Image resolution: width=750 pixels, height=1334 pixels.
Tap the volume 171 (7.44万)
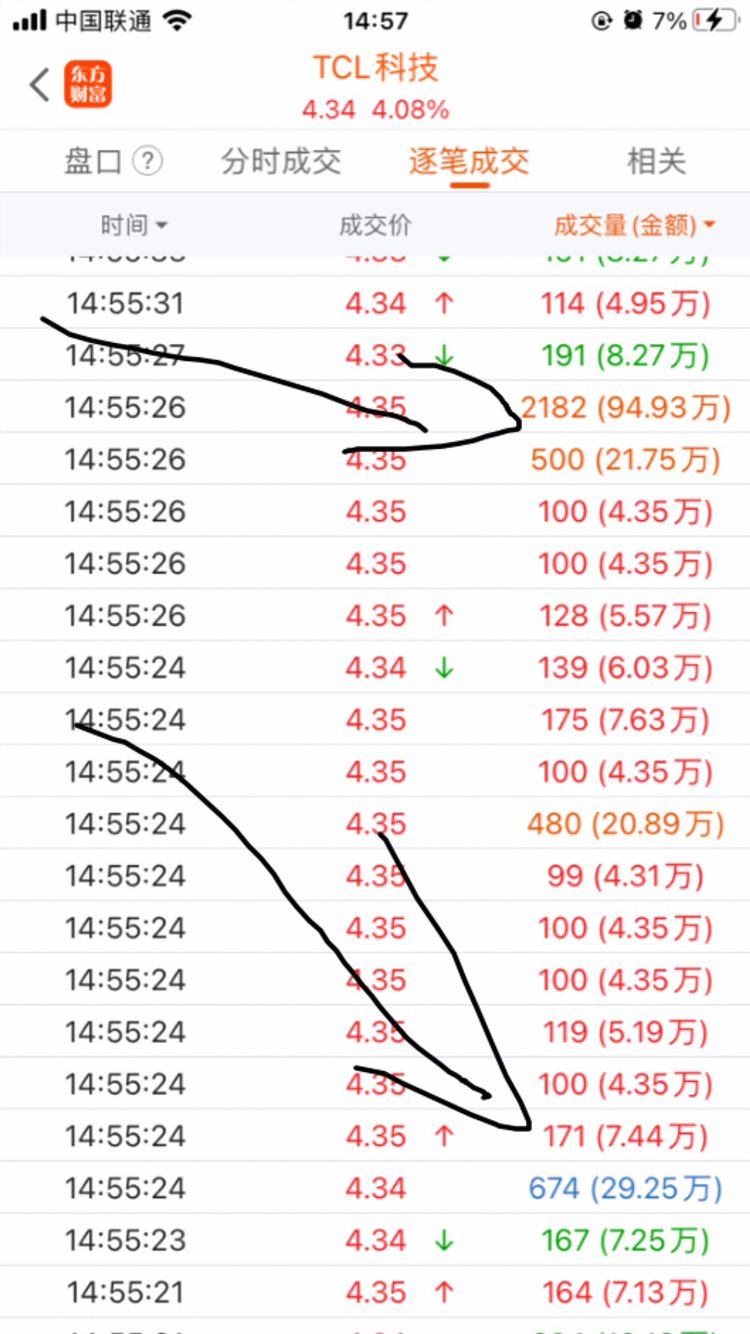[626, 1135]
